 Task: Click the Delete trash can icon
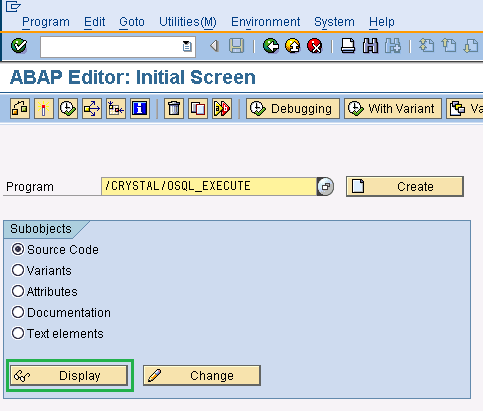point(174,108)
